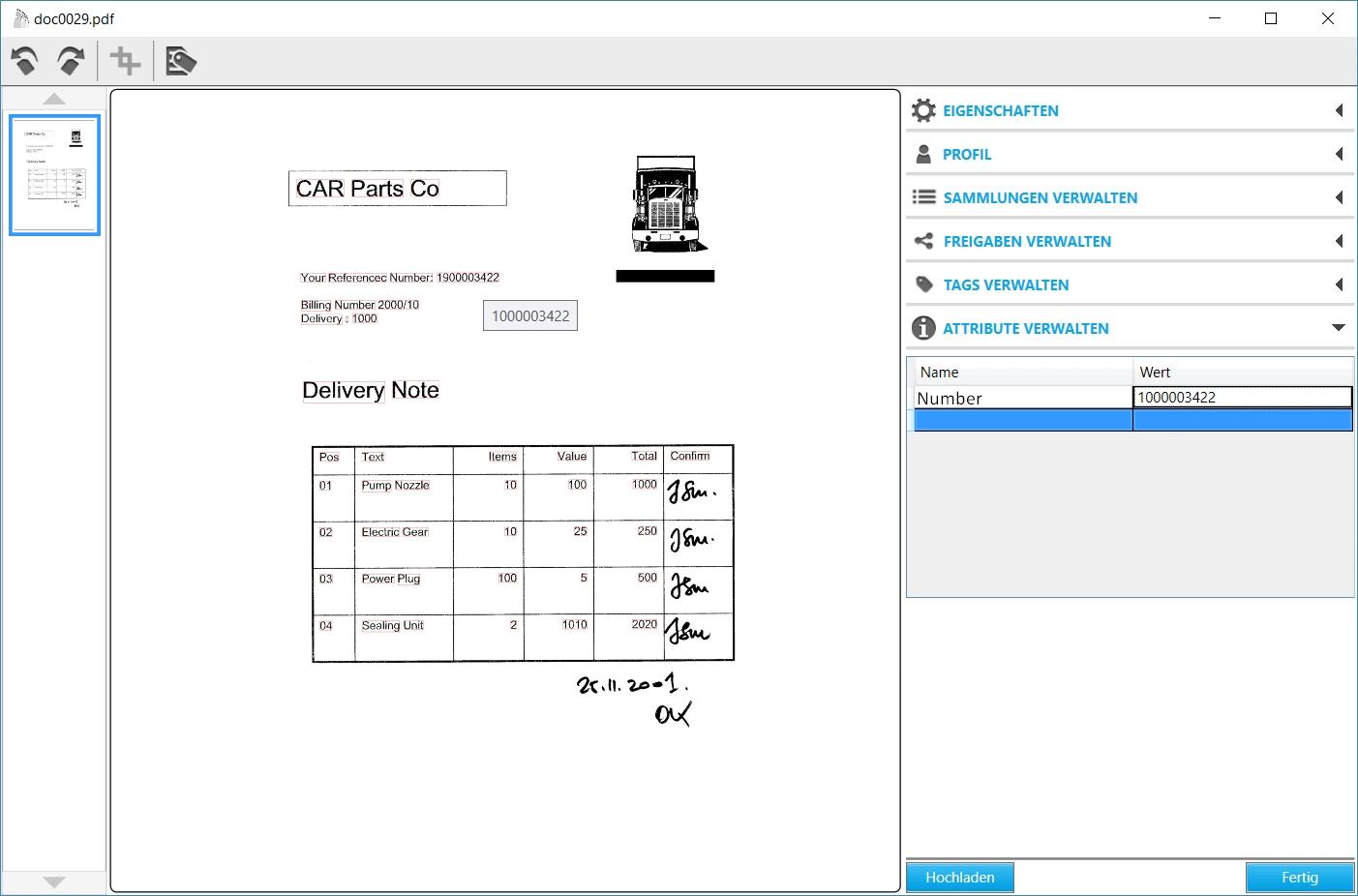
Task: Click the Tags verwalten tag icon
Action: [924, 284]
